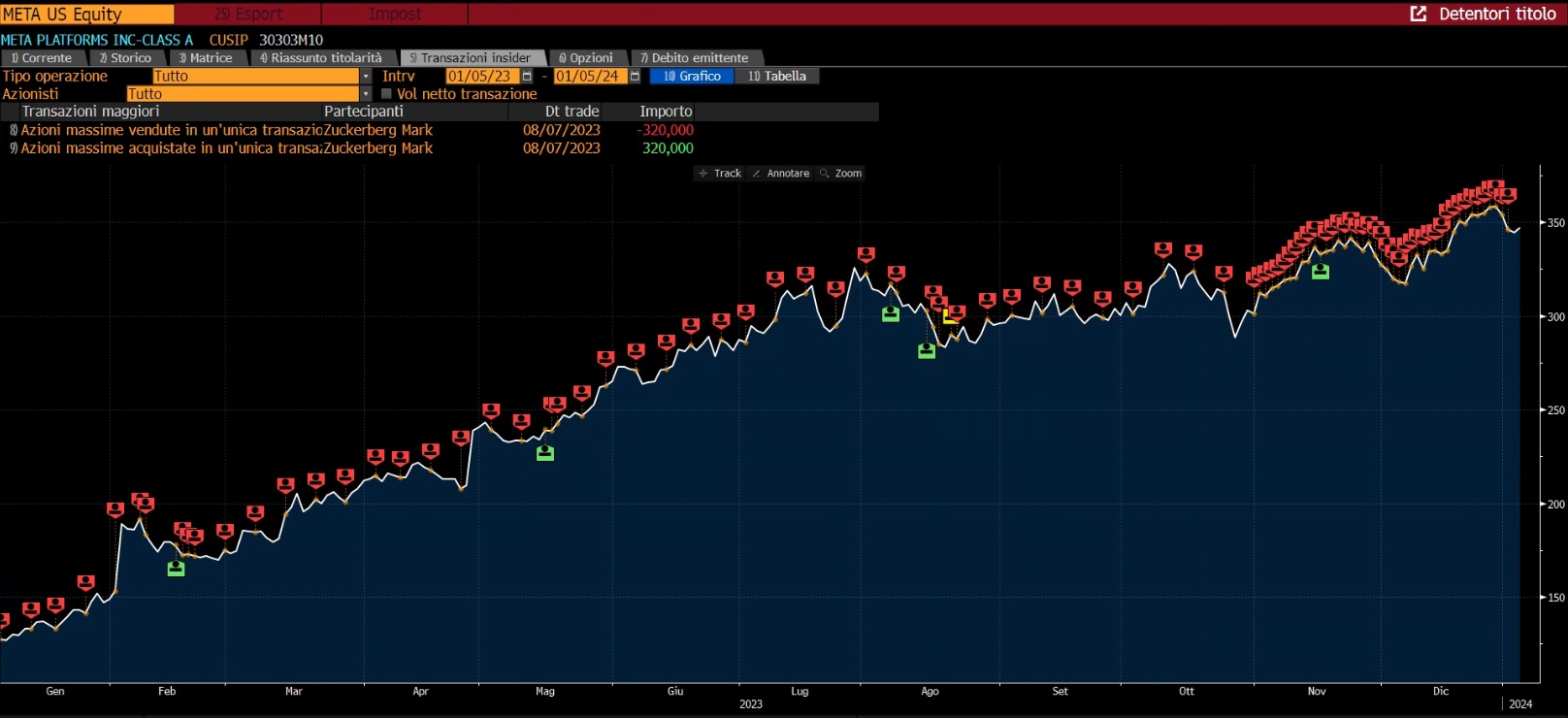Image resolution: width=1568 pixels, height=718 pixels.
Task: Click META US Equity ticker field
Action: pos(86,14)
